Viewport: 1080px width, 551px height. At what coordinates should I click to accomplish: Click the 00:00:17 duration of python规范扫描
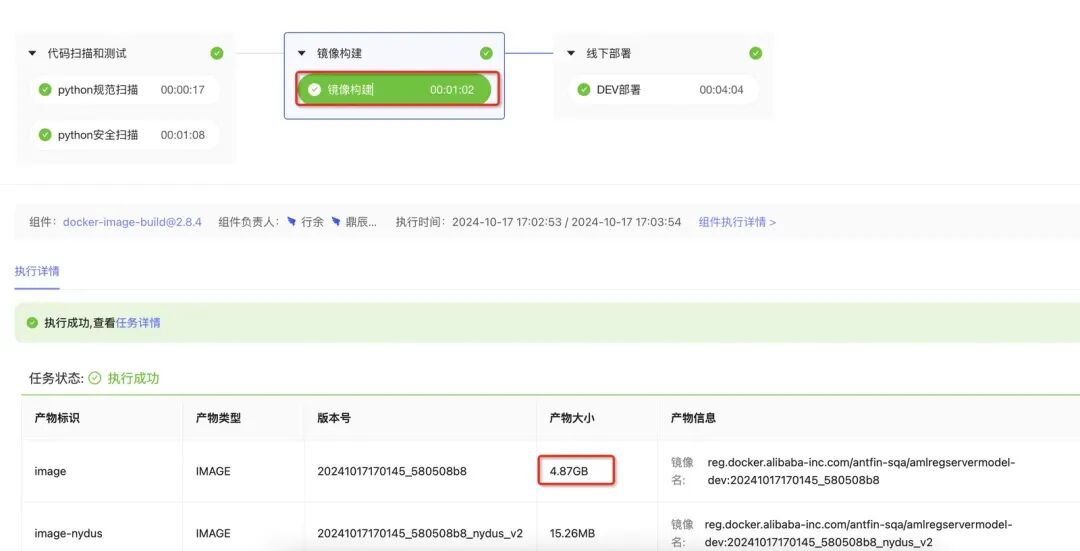point(183,90)
